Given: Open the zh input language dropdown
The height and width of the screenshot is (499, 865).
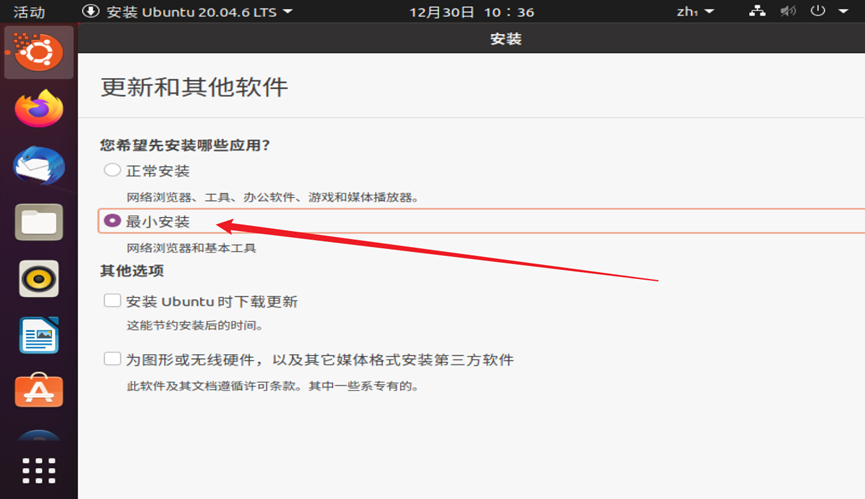Looking at the screenshot, I should 695,12.
